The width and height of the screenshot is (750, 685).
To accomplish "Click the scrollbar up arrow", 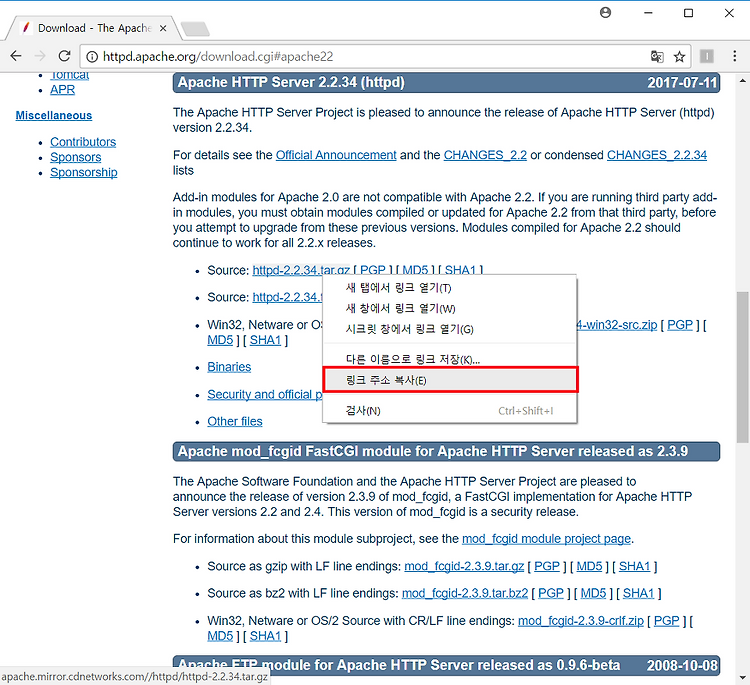I will (x=743, y=80).
